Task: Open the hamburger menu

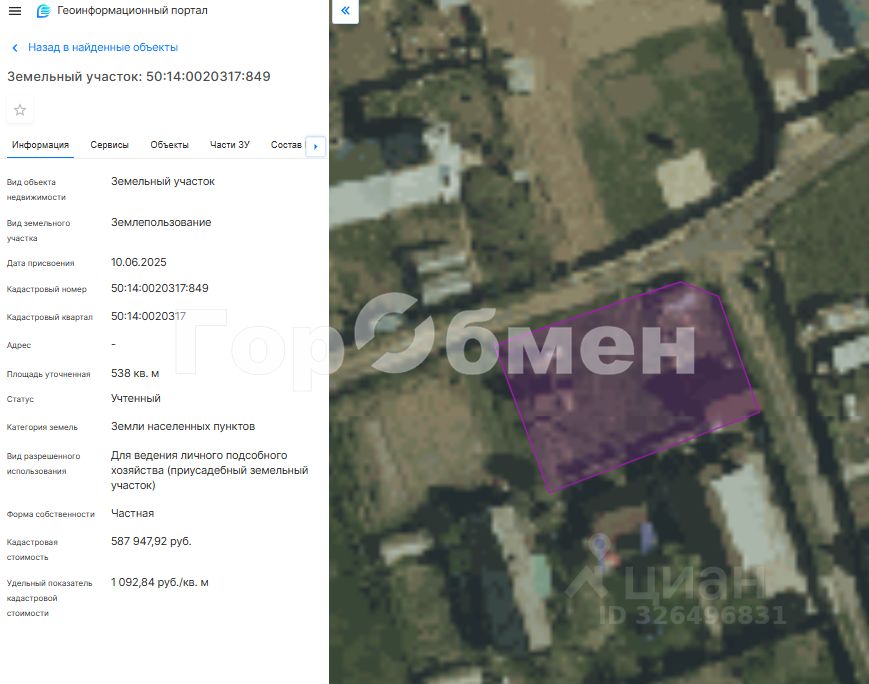Action: (15, 11)
